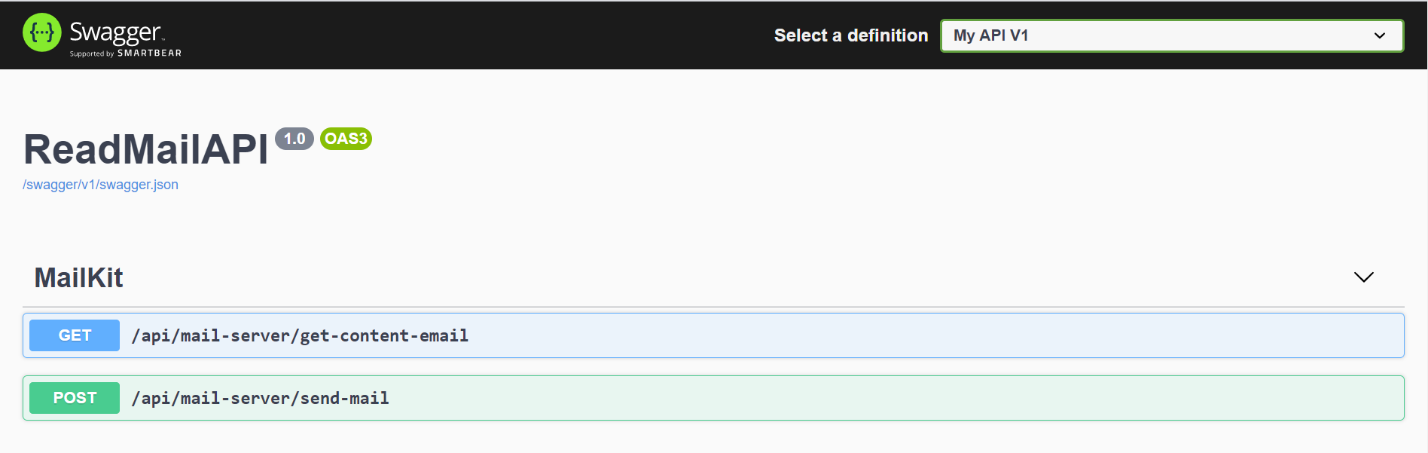Expand the send-mail endpoint path

point(260,398)
